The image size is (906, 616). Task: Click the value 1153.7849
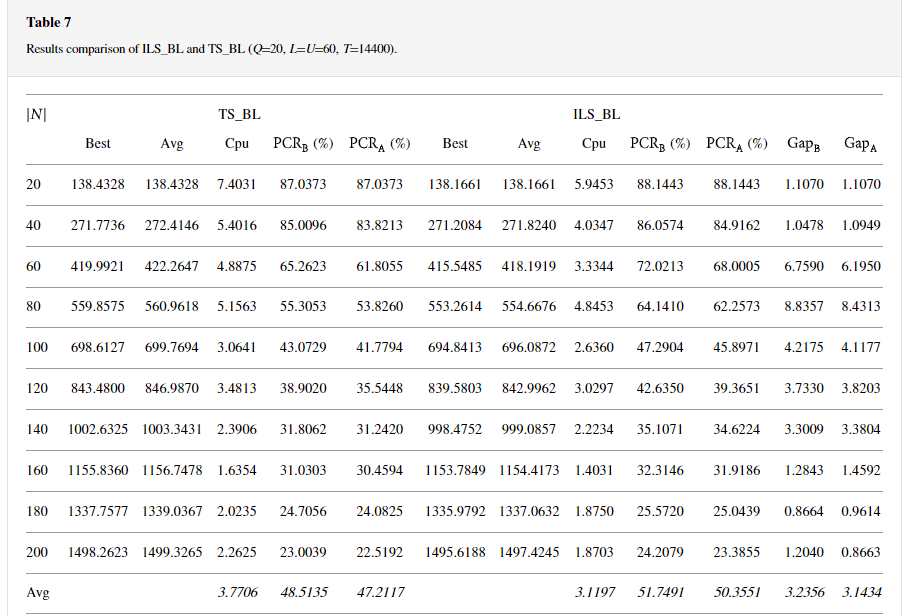[455, 470]
